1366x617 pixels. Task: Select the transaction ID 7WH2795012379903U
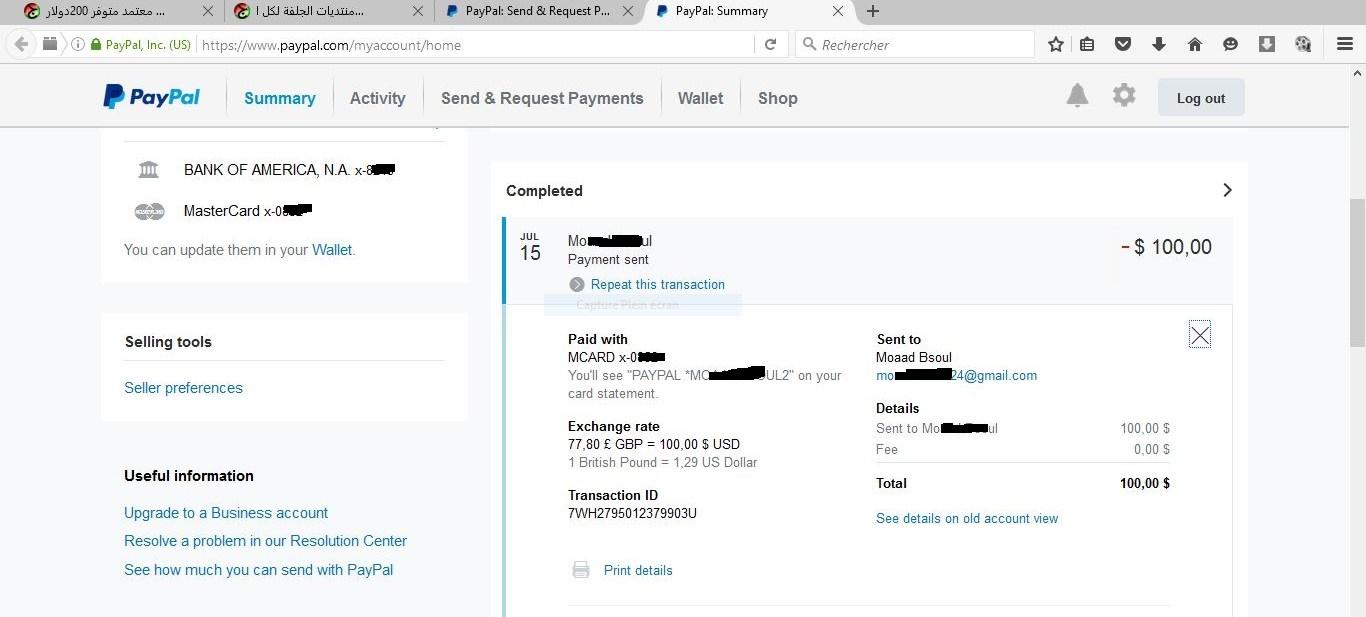632,514
